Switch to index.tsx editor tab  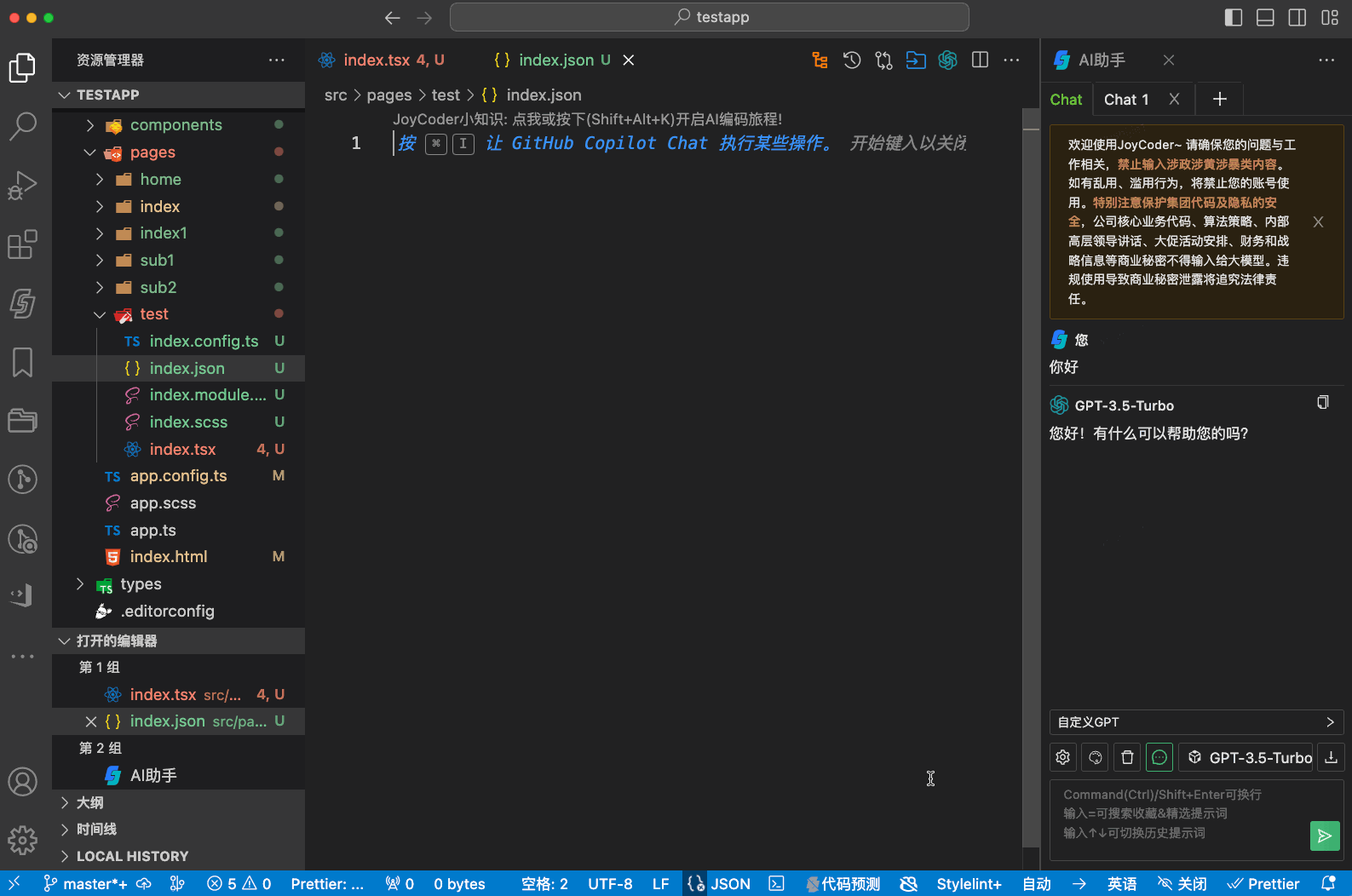pos(383,60)
